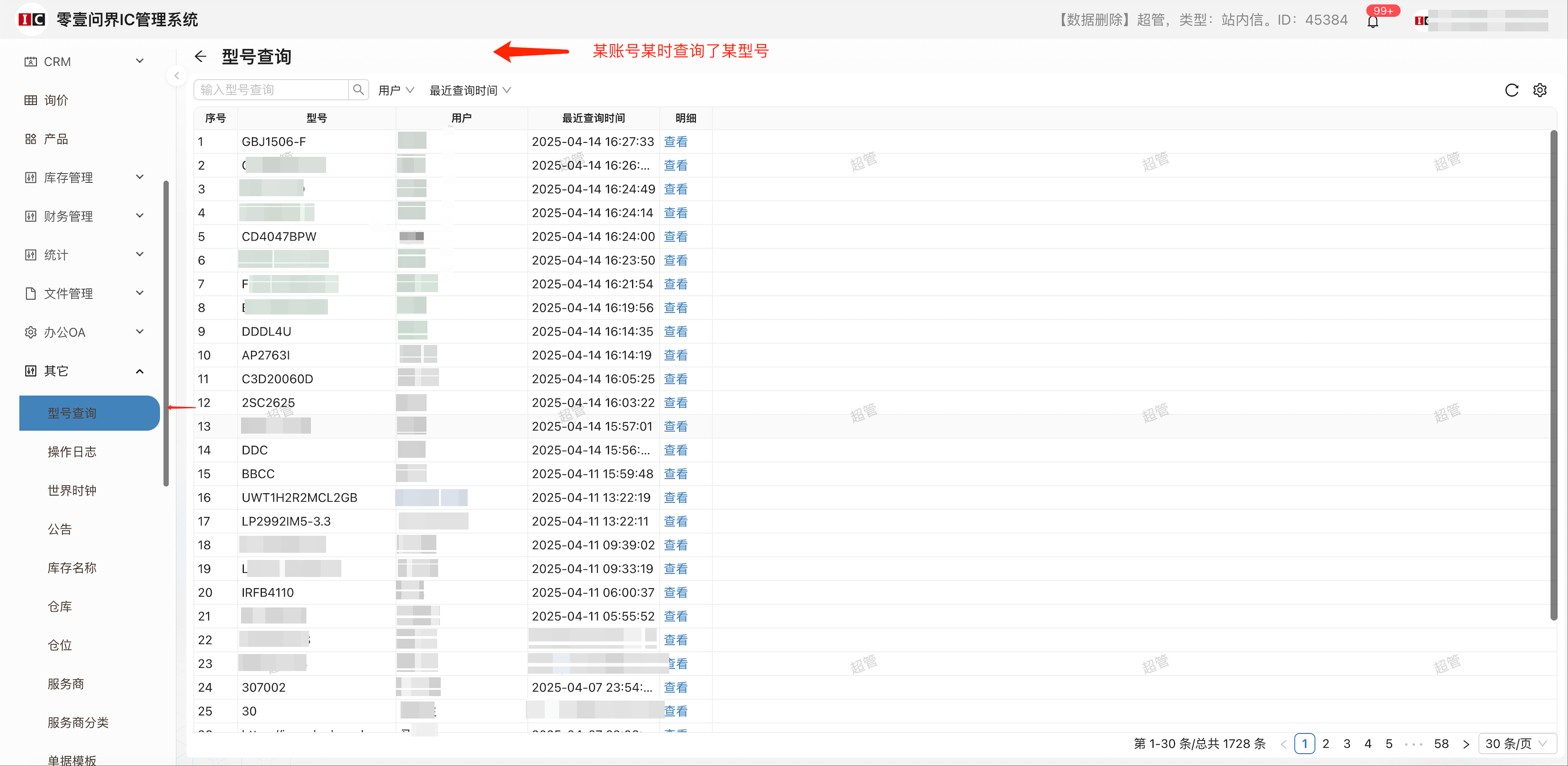
Task: Collapse the sidebar with chevron handle
Action: (177, 76)
